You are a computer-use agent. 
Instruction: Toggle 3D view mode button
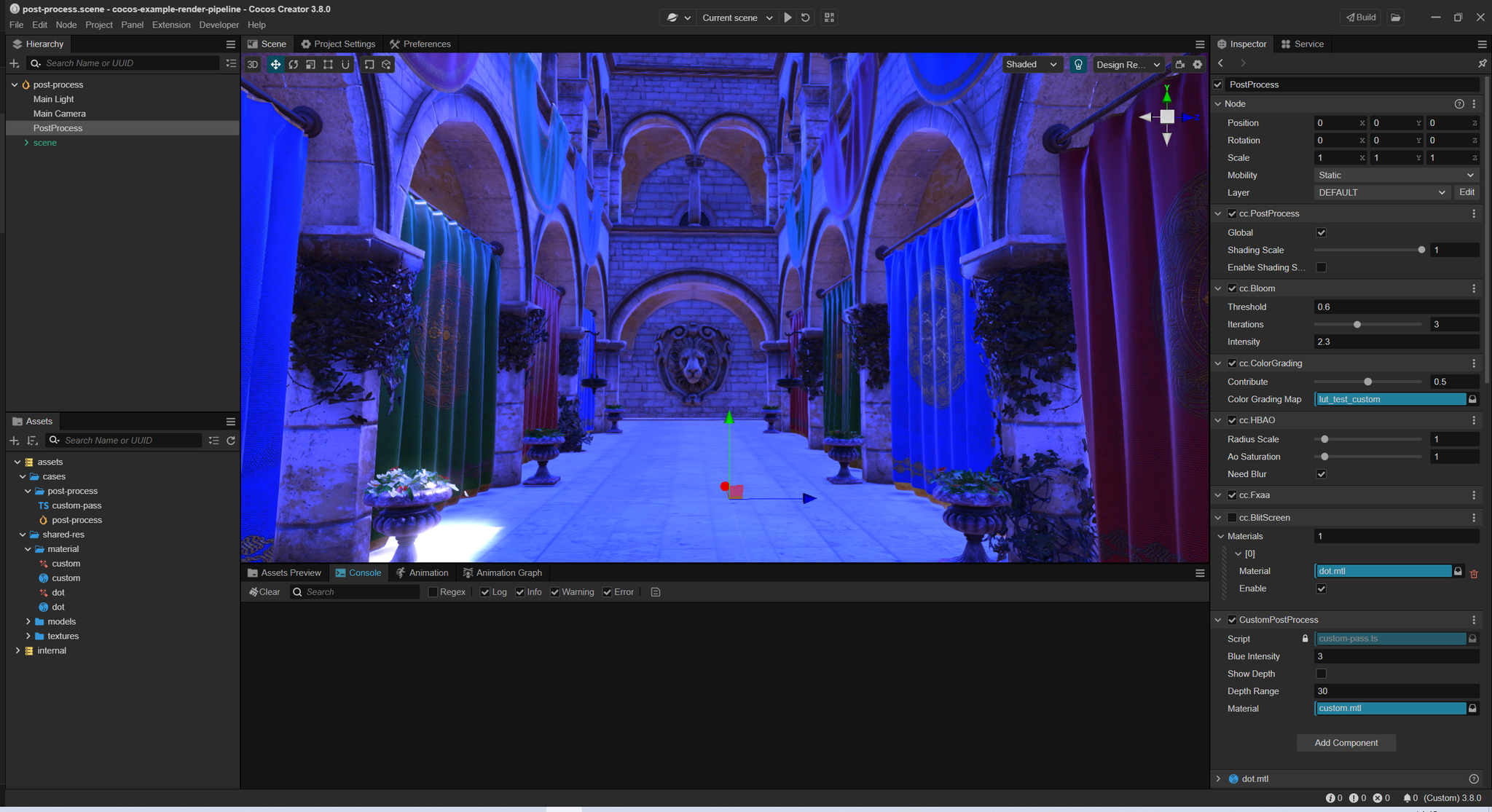(x=253, y=65)
